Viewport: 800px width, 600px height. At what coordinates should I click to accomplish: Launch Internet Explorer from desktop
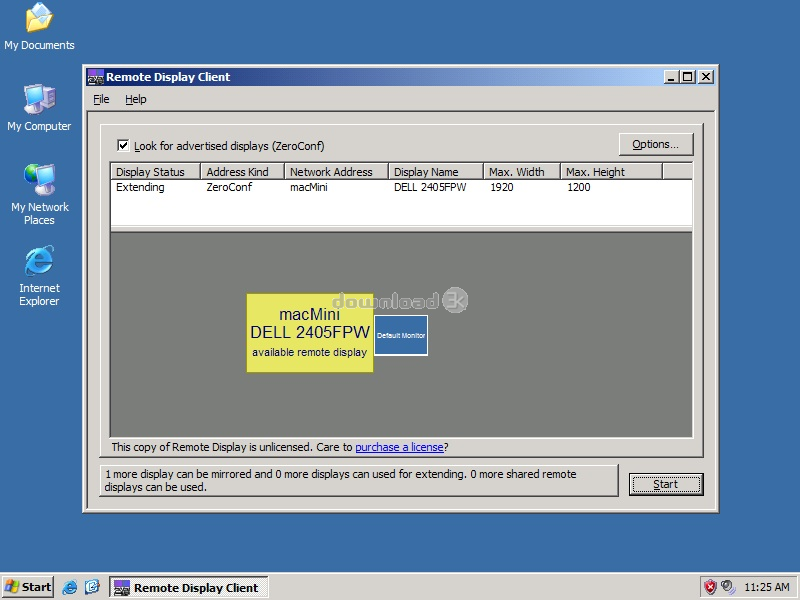click(x=39, y=276)
